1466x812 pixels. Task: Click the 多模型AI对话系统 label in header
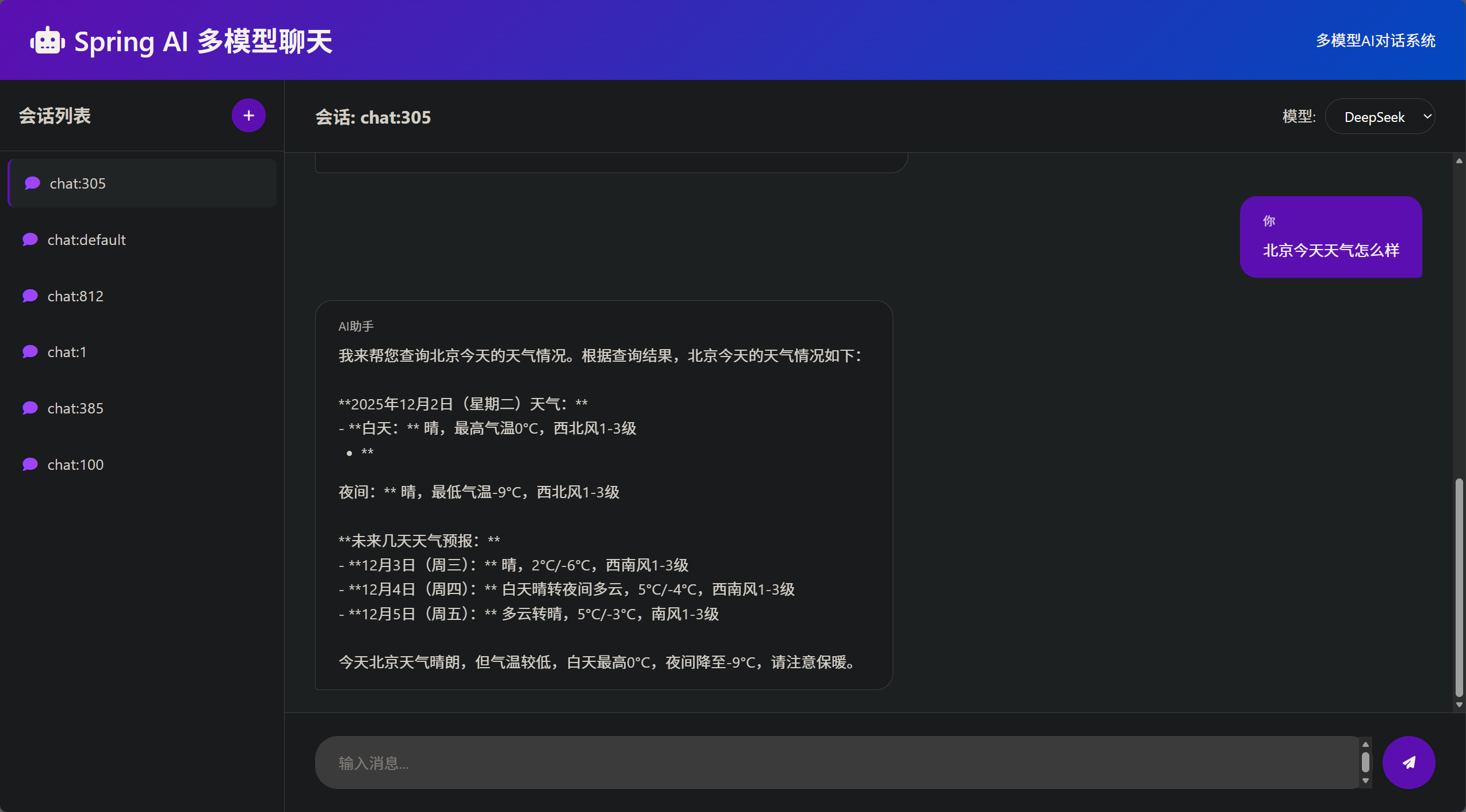(x=1375, y=40)
